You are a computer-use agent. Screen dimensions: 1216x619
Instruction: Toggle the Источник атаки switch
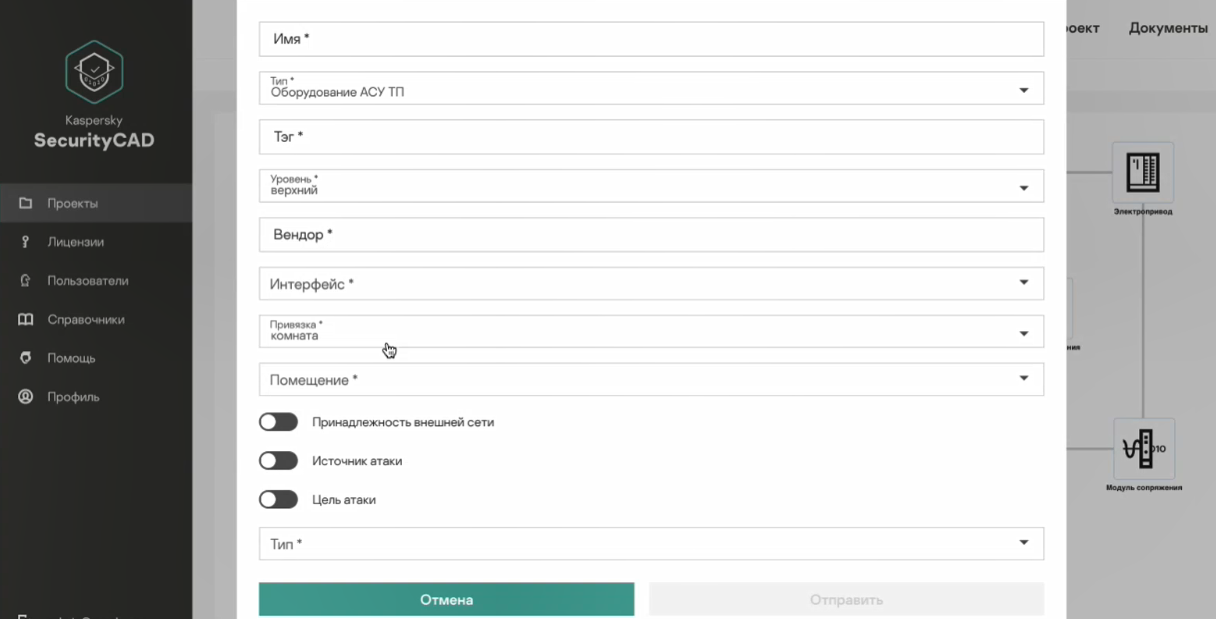[x=278, y=461]
